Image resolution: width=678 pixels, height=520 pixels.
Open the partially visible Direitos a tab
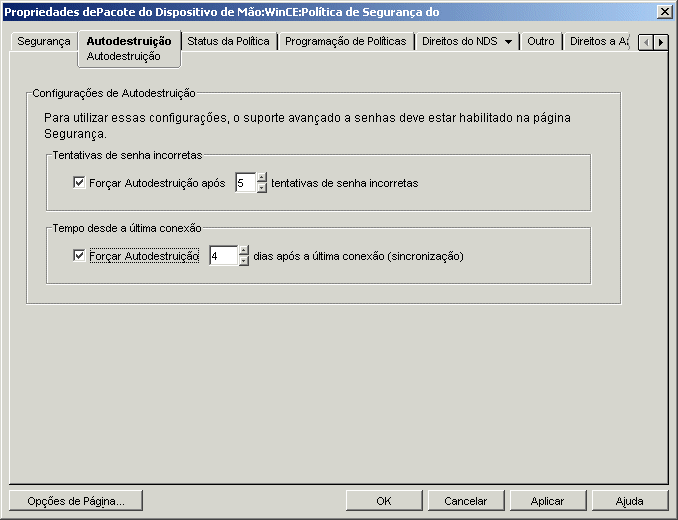click(598, 41)
